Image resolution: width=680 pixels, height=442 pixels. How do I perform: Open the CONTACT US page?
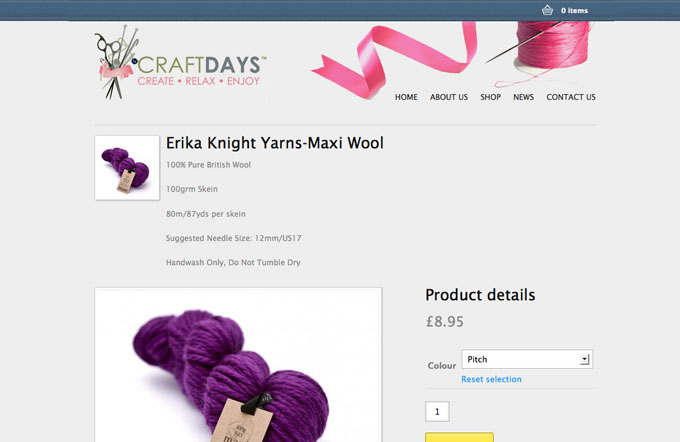(x=571, y=97)
